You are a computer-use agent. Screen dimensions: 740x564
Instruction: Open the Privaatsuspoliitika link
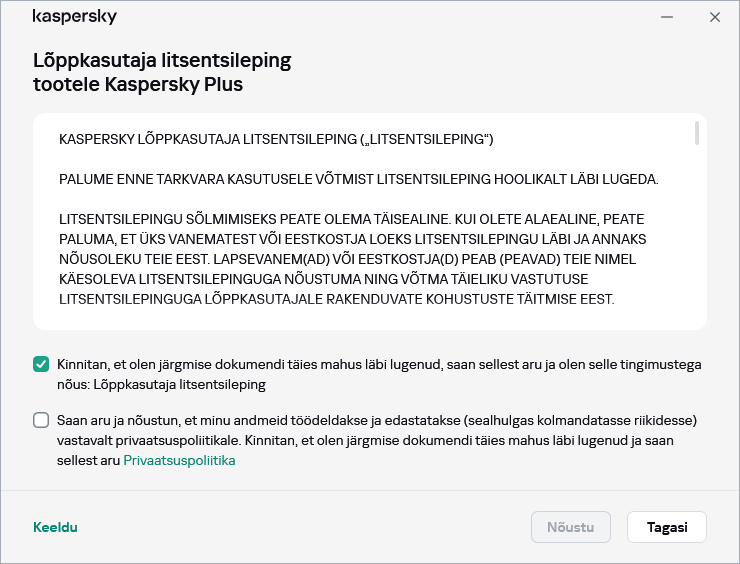pyautogui.click(x=179, y=461)
